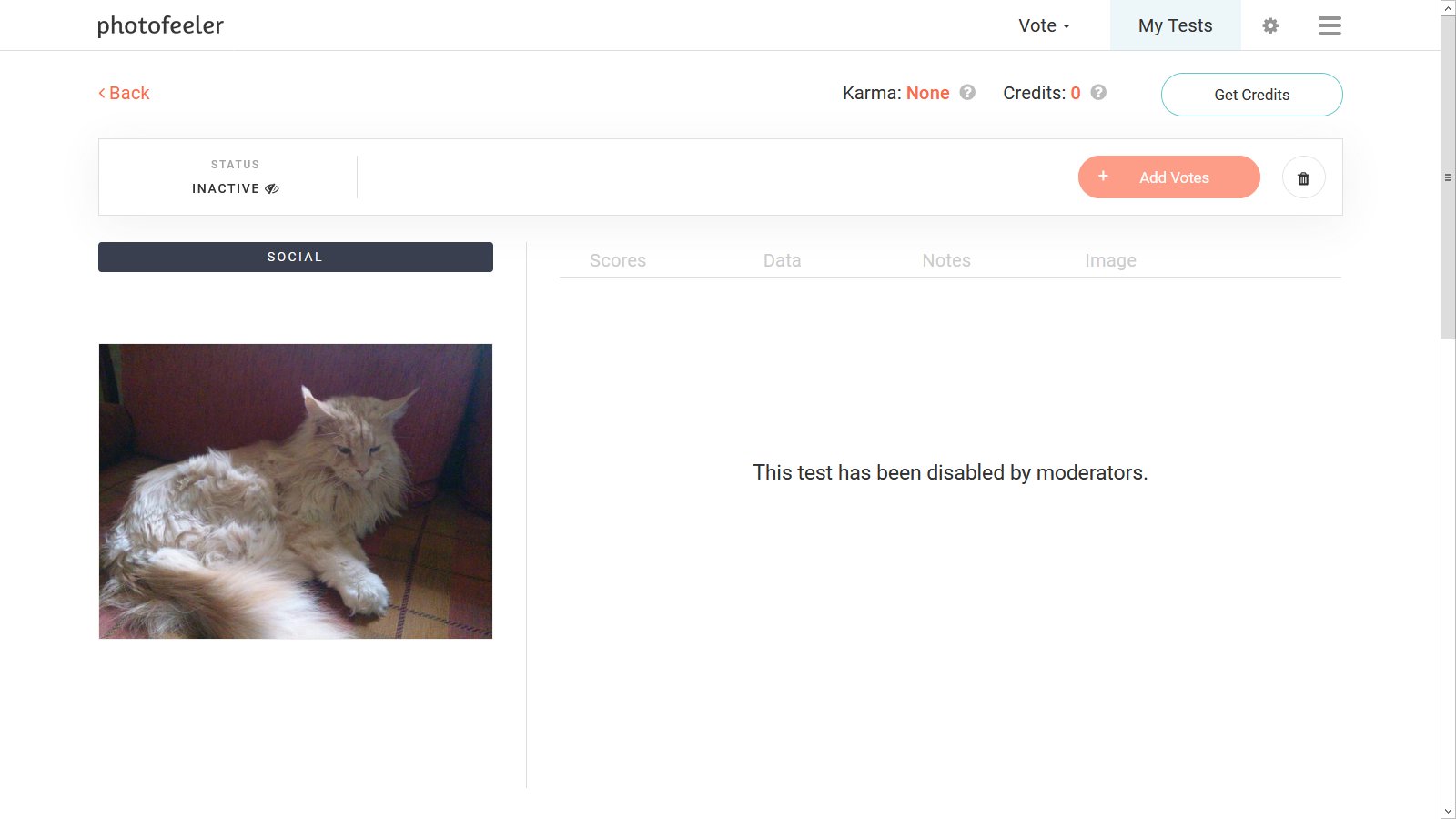The height and width of the screenshot is (819, 1456).
Task: Click the Karma help question icon
Action: coord(967,92)
